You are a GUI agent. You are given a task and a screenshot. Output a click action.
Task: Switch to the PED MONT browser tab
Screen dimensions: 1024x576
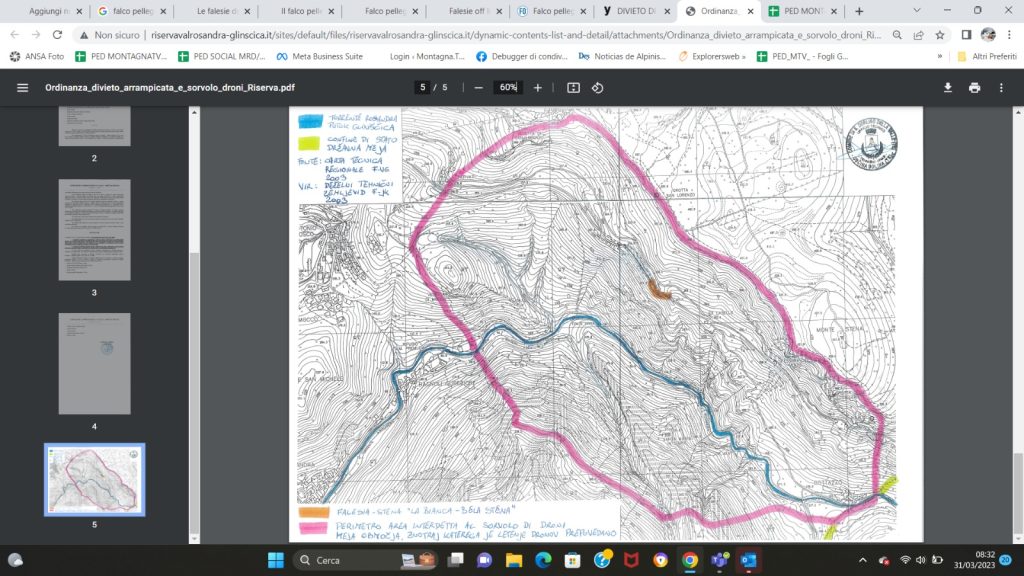point(802,11)
